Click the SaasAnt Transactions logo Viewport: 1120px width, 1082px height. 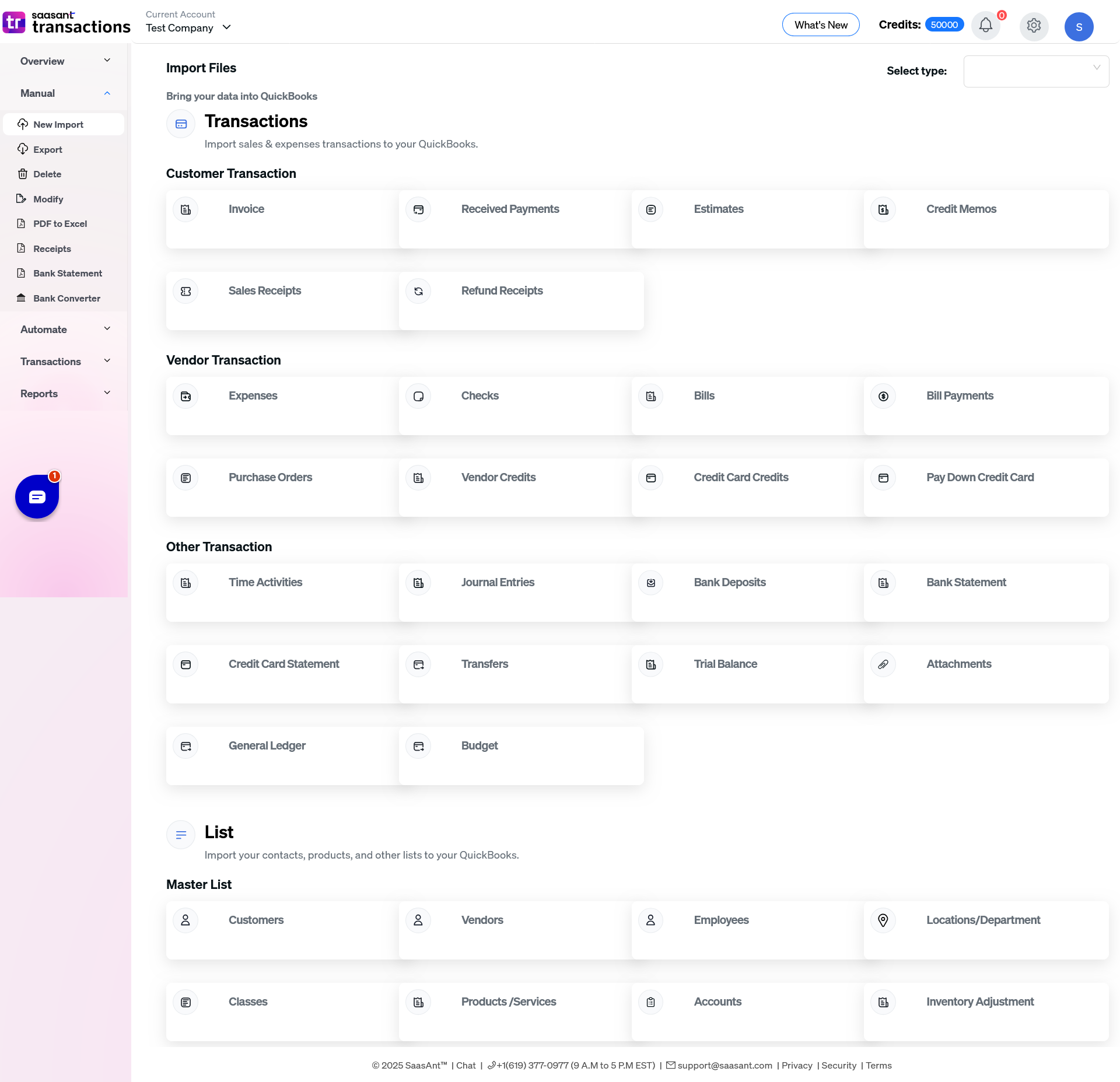pyautogui.click(x=66, y=23)
